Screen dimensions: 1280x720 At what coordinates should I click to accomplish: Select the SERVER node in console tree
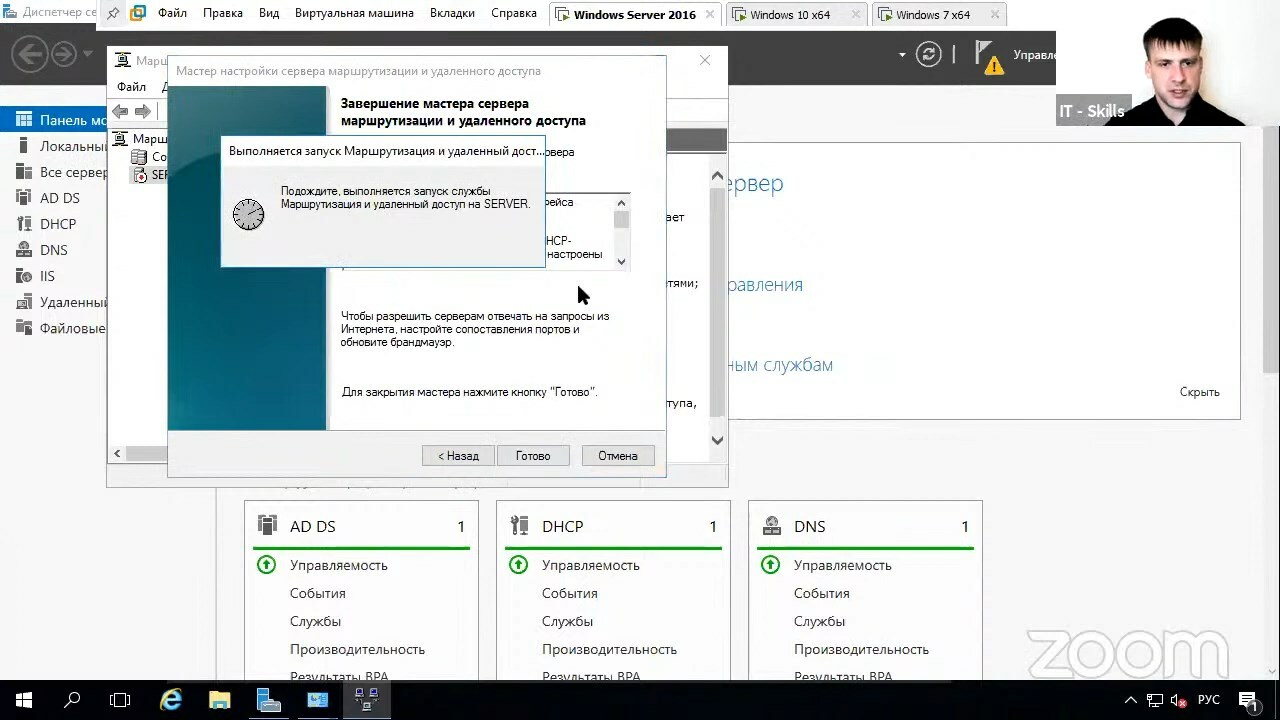click(x=150, y=175)
